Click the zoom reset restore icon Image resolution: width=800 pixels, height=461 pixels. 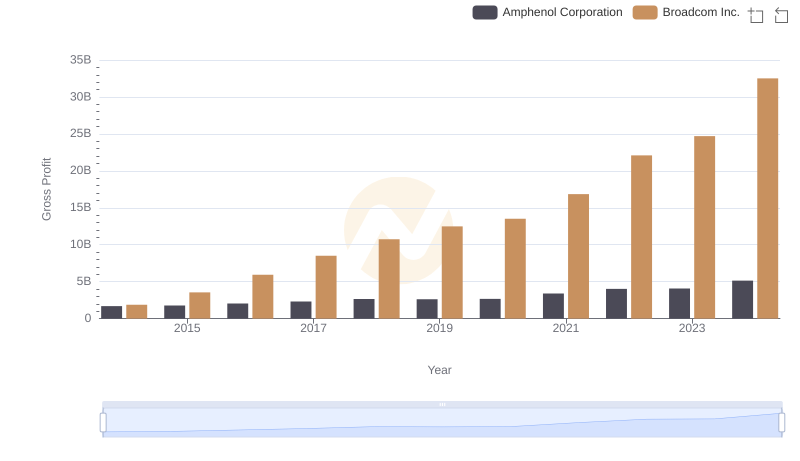coord(781,15)
